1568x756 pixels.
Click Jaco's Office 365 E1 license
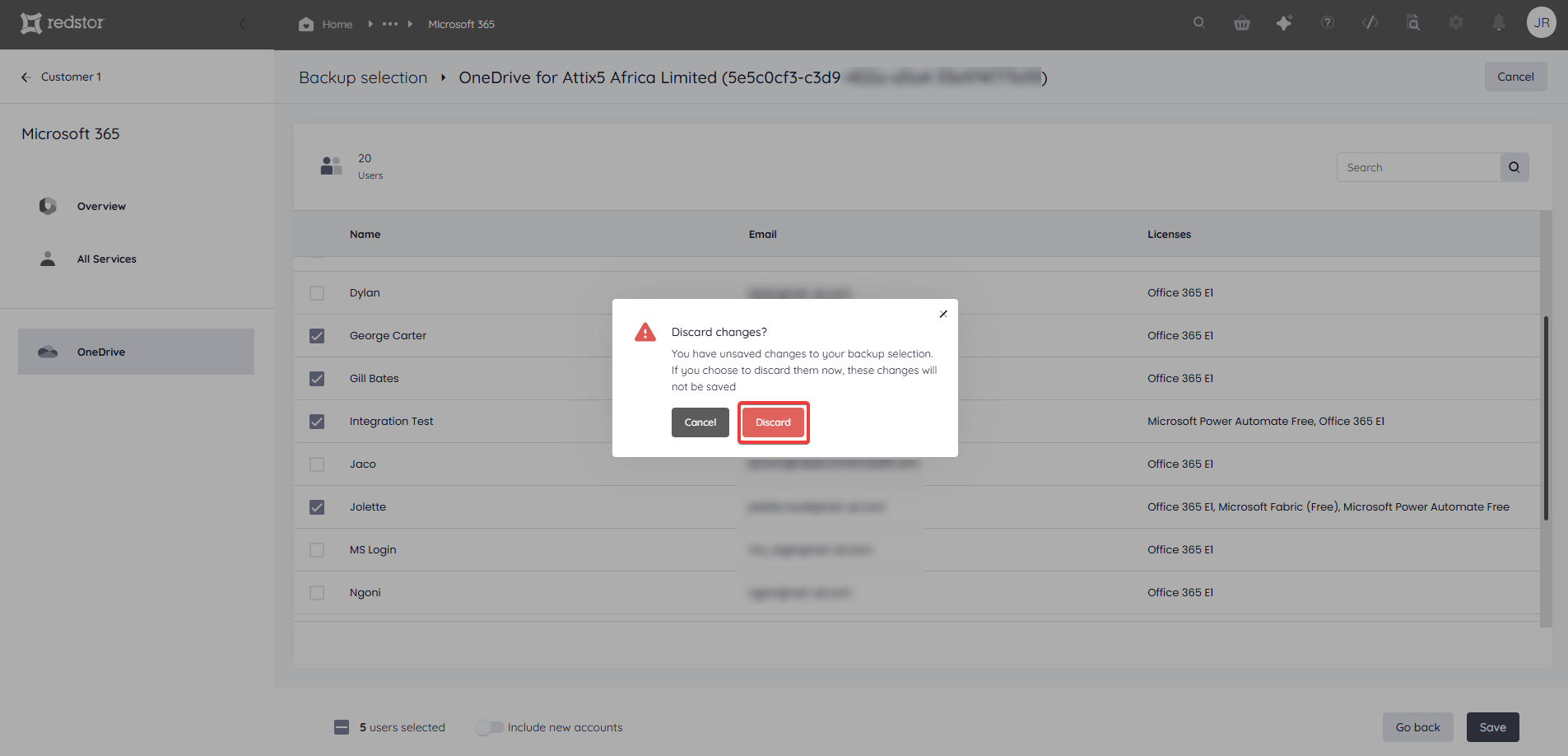coord(1180,464)
